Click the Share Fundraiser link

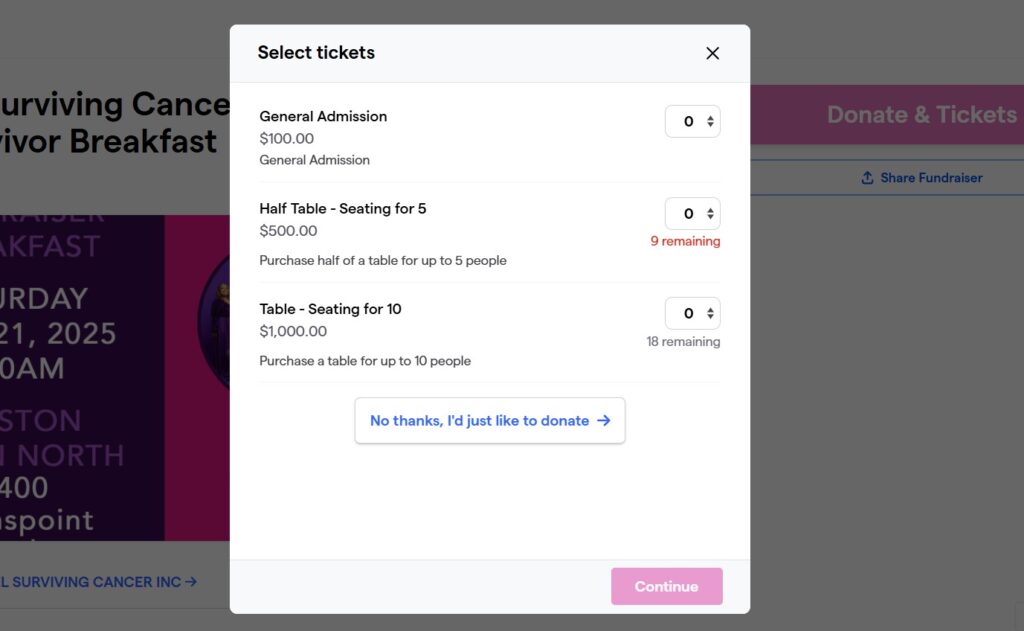tap(931, 178)
